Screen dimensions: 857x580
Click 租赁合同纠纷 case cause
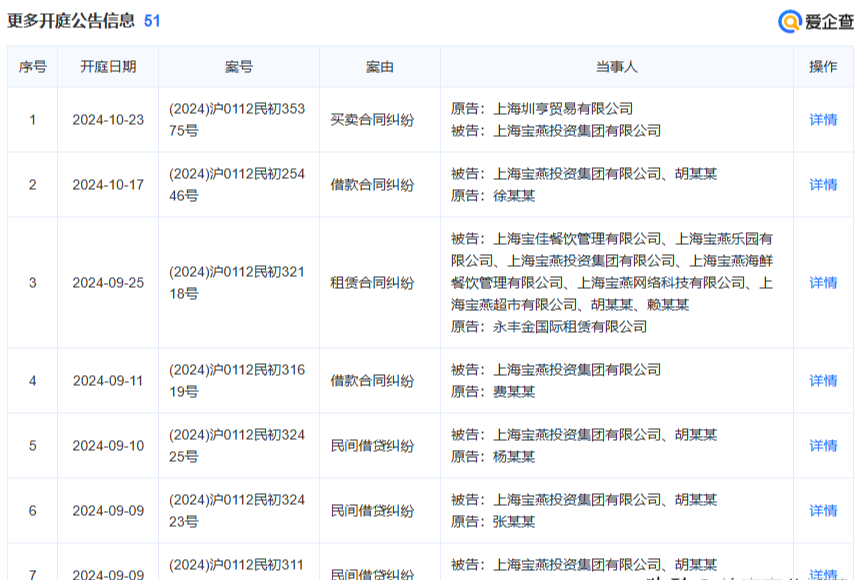pos(372,283)
